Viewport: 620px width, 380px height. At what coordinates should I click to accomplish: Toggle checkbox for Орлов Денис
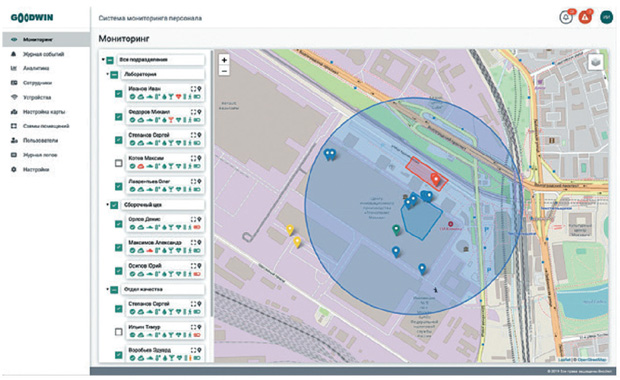(118, 224)
